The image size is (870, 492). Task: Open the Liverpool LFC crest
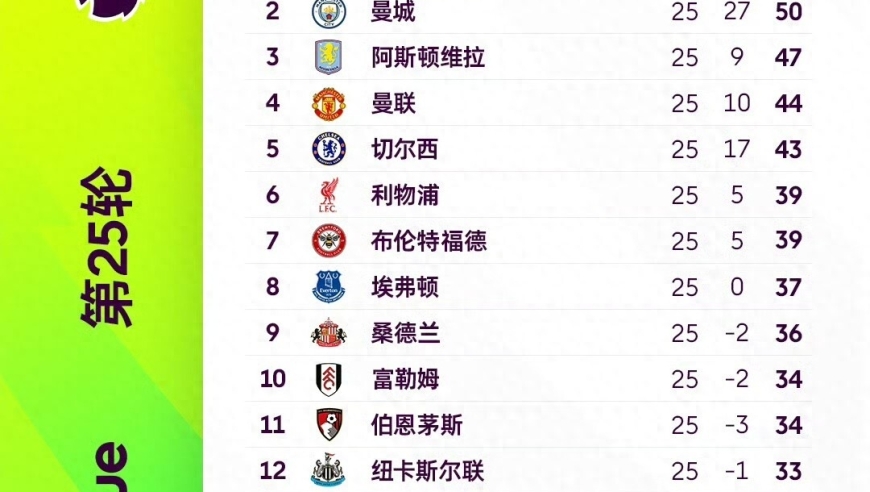[x=328, y=195]
